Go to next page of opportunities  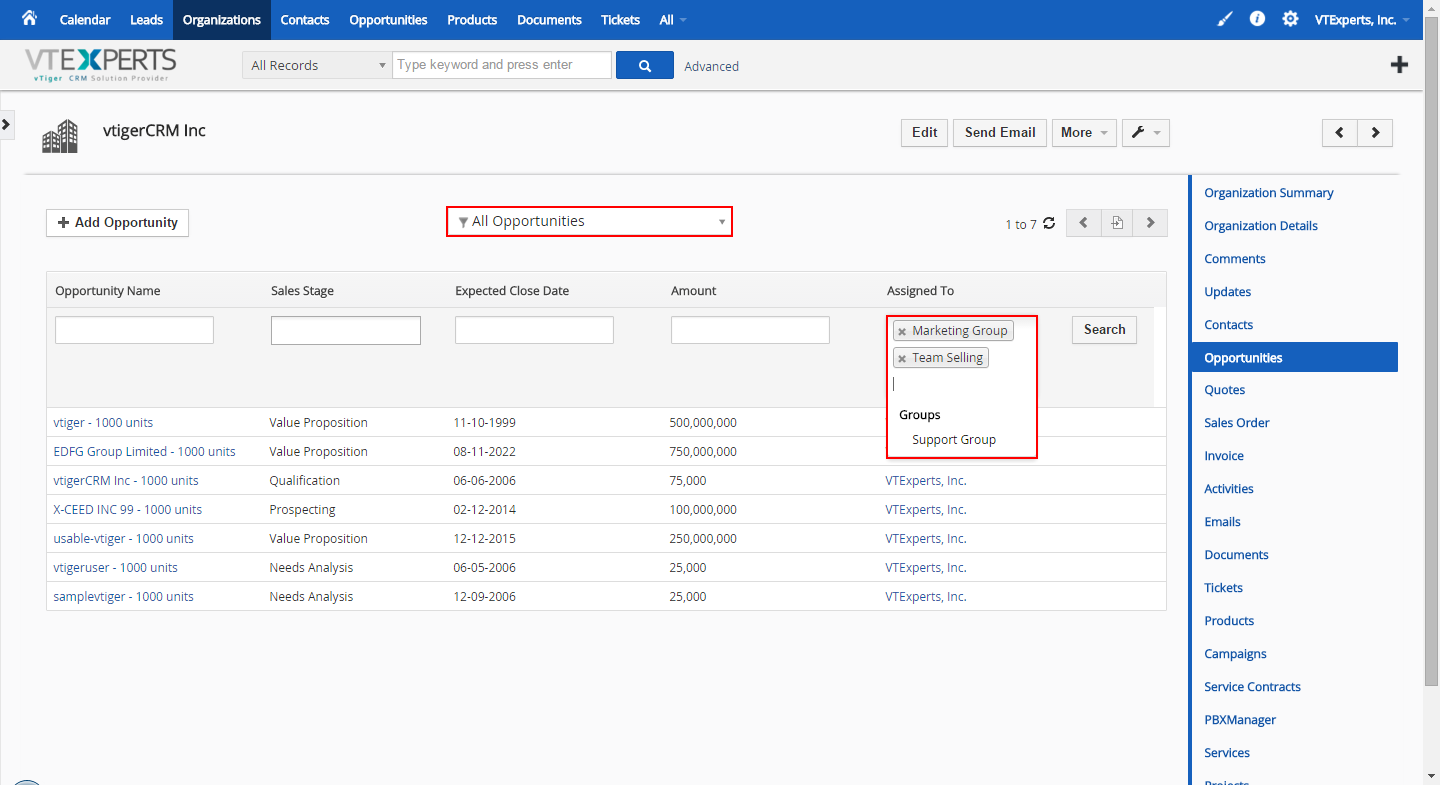click(1151, 223)
